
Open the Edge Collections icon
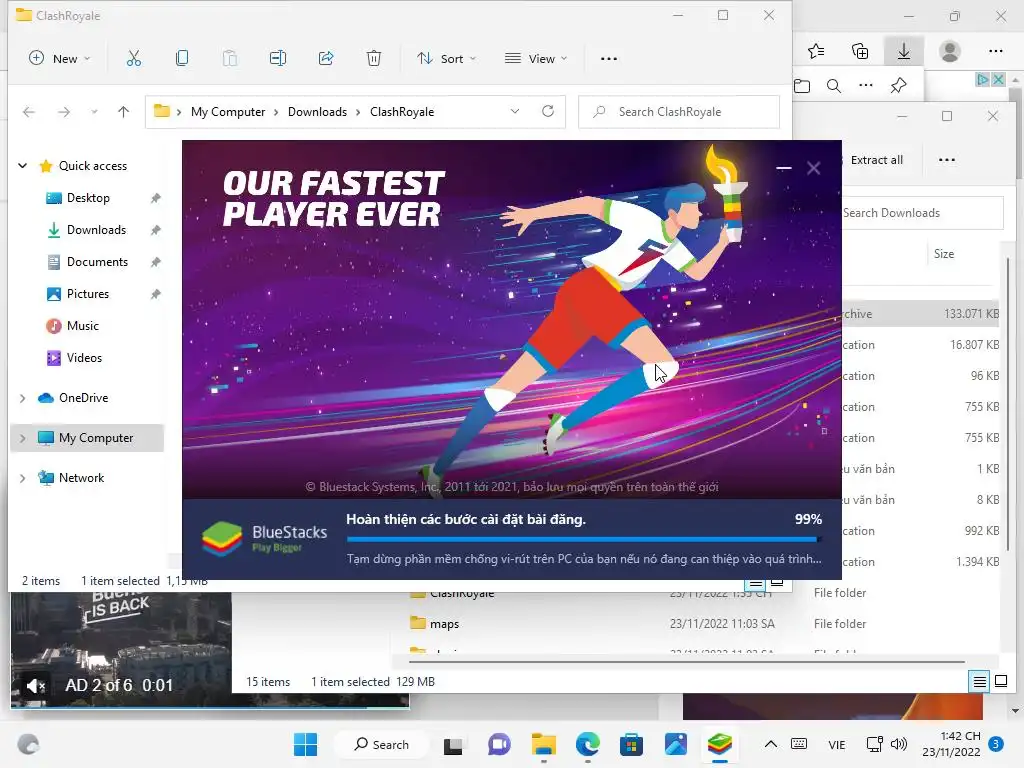click(x=860, y=51)
